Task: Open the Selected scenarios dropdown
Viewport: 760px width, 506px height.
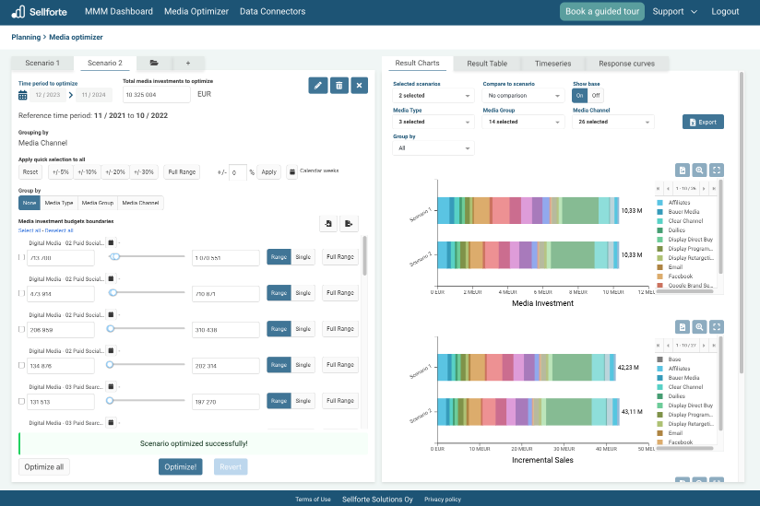Action: [433, 95]
